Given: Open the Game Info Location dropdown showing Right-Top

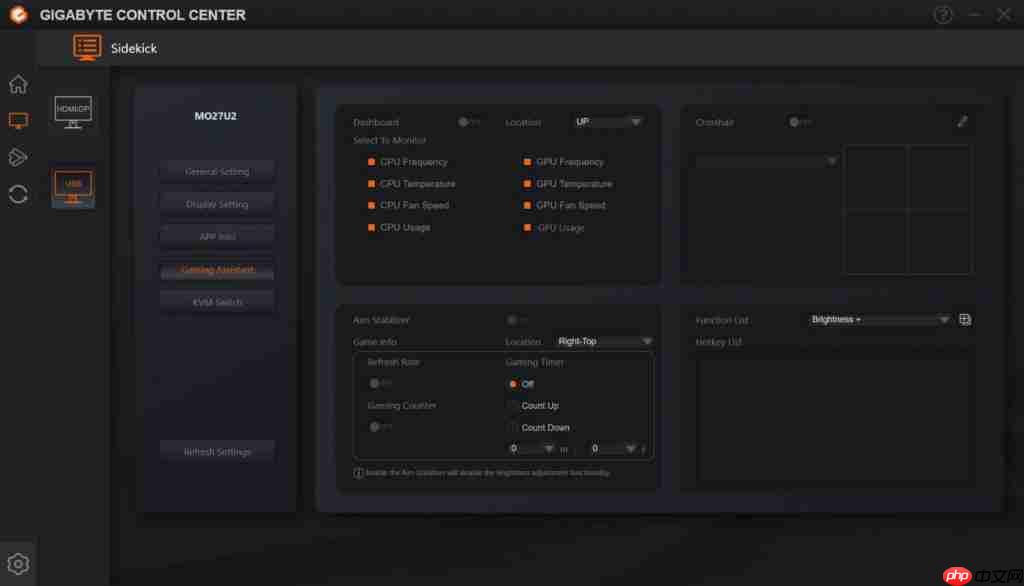Looking at the screenshot, I should coord(603,342).
